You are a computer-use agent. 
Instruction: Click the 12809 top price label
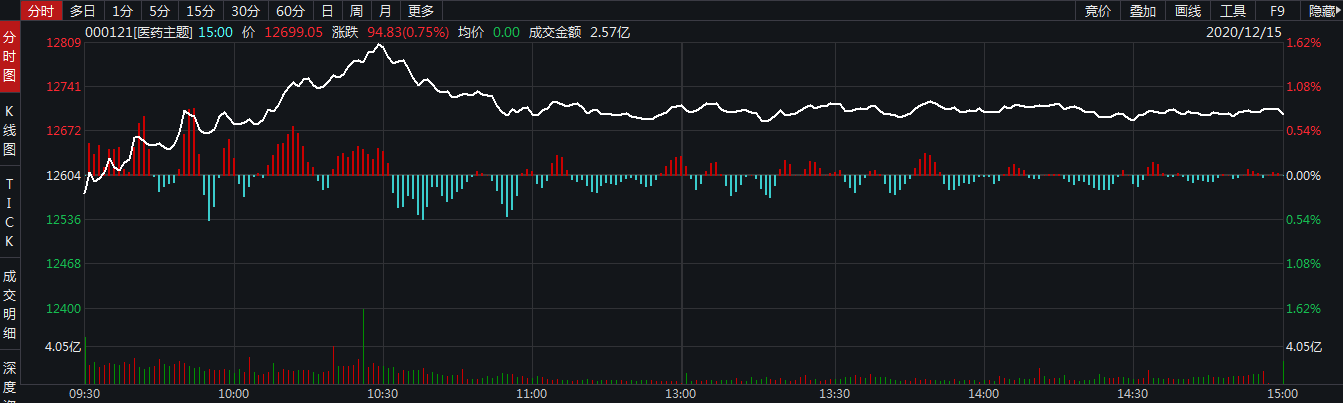point(64,44)
